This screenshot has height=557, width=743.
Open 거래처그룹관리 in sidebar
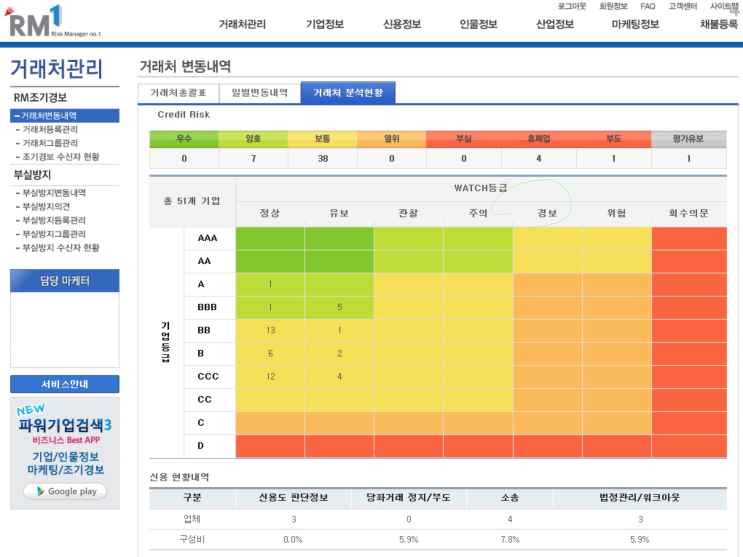[50, 143]
